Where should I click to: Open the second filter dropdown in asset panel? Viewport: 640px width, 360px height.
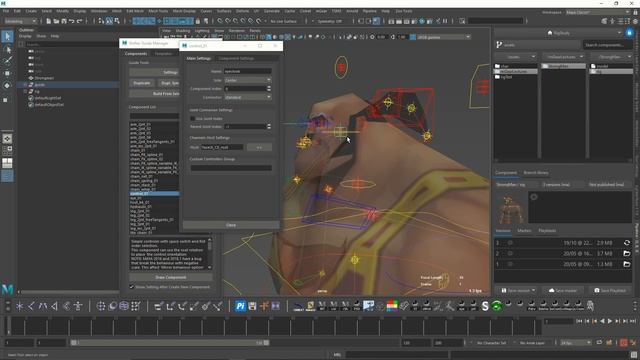pyautogui.click(x=564, y=57)
